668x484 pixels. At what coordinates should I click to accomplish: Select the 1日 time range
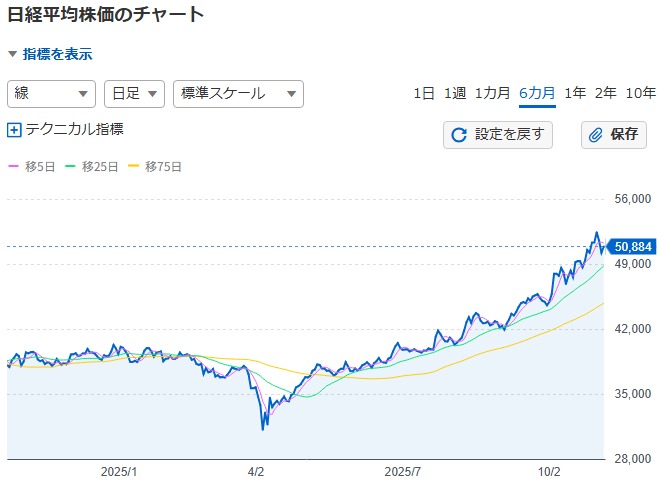[424, 93]
